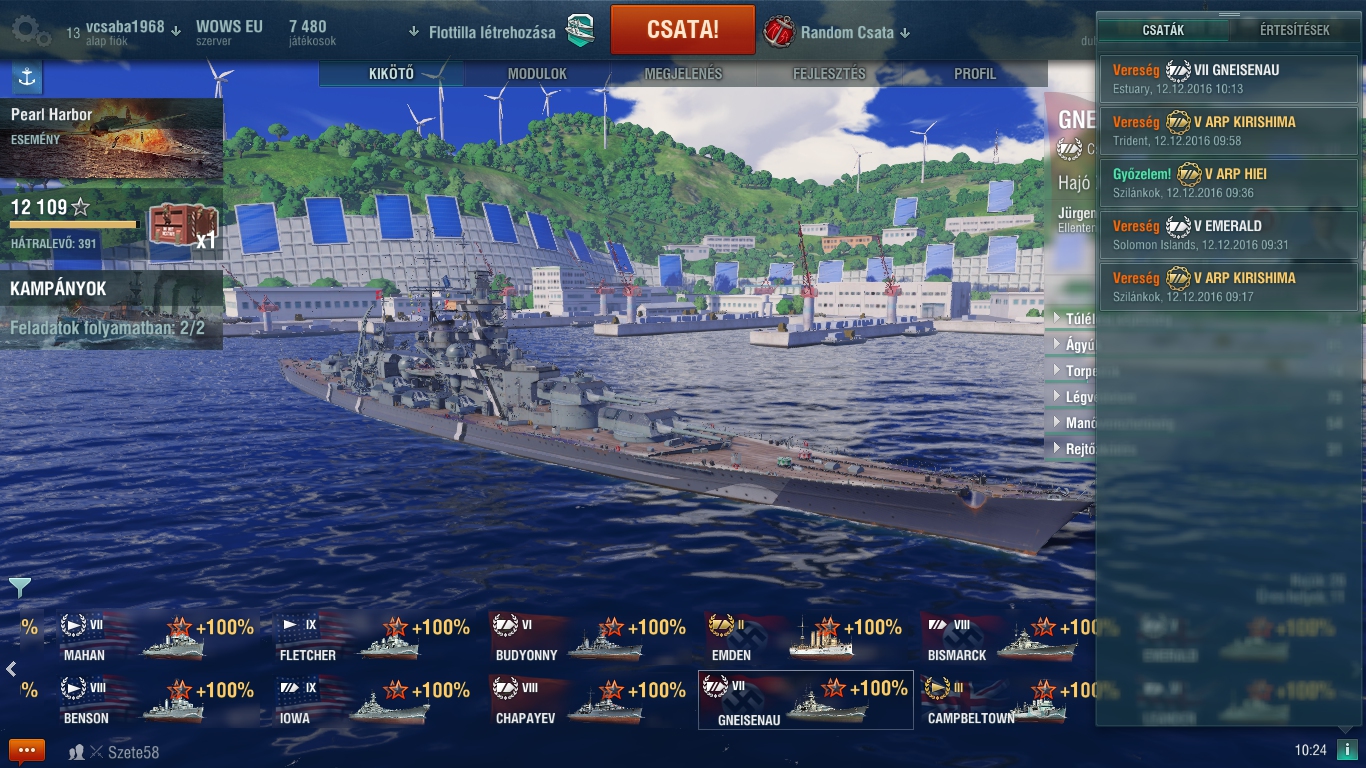Open the ship filter funnel icon
The height and width of the screenshot is (768, 1366).
tap(19, 587)
